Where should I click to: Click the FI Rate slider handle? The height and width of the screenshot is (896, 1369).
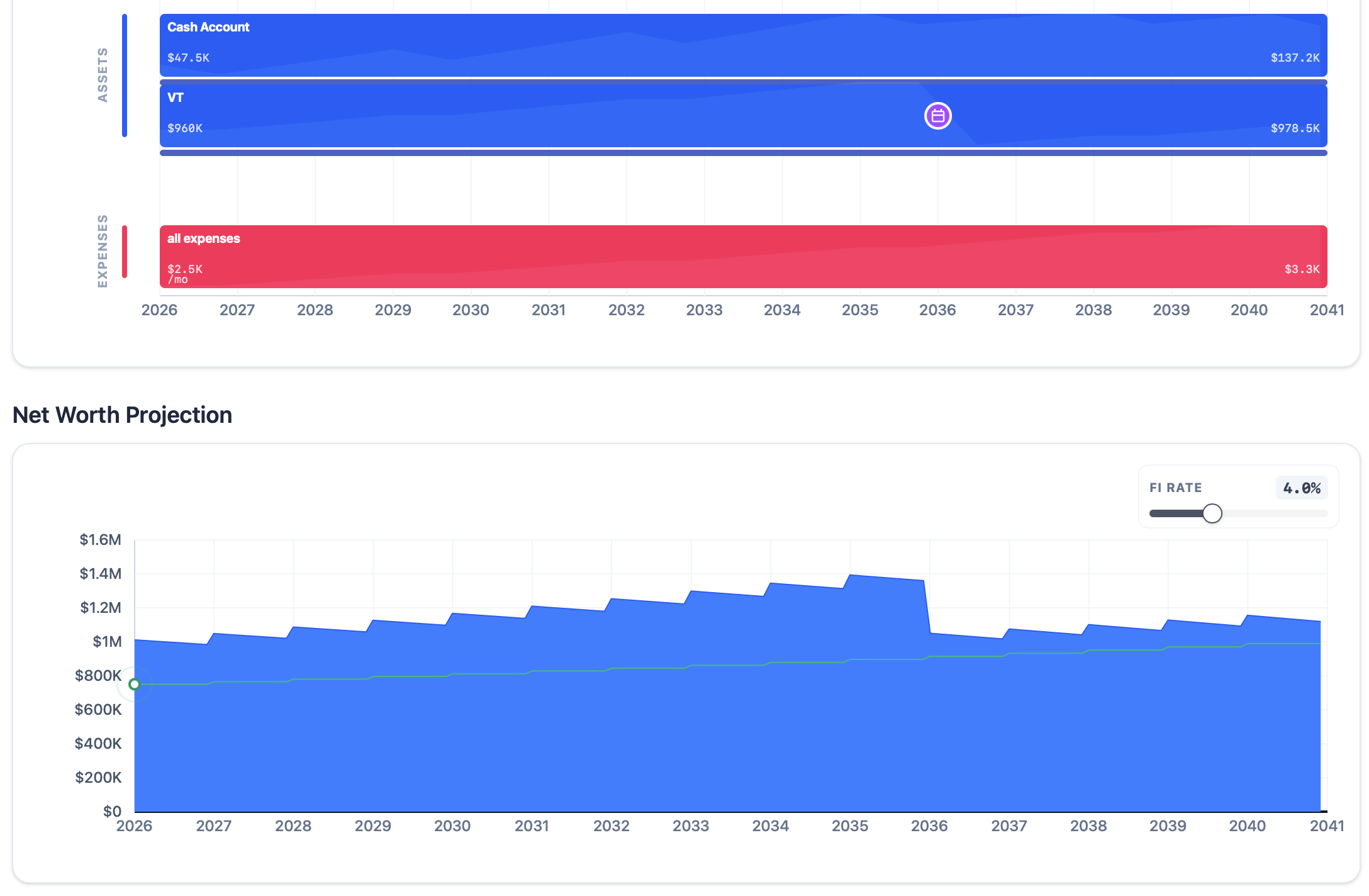point(1212,513)
